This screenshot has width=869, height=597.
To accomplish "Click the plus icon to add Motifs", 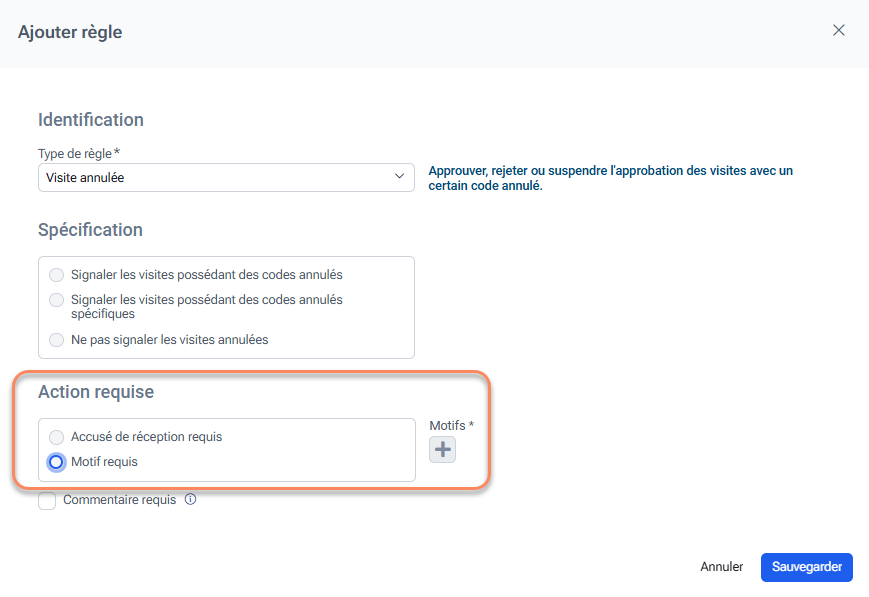I will (442, 450).
